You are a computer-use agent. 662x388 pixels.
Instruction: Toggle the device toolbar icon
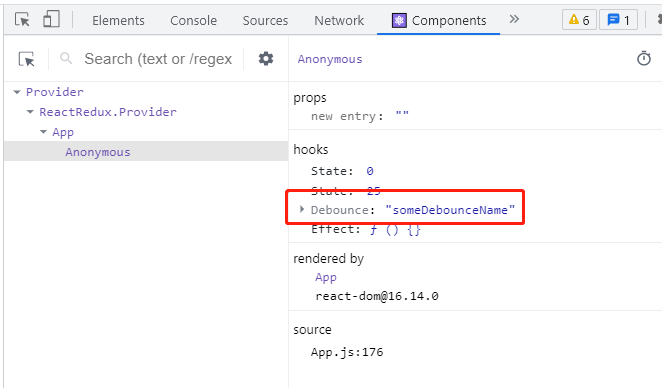click(51, 19)
